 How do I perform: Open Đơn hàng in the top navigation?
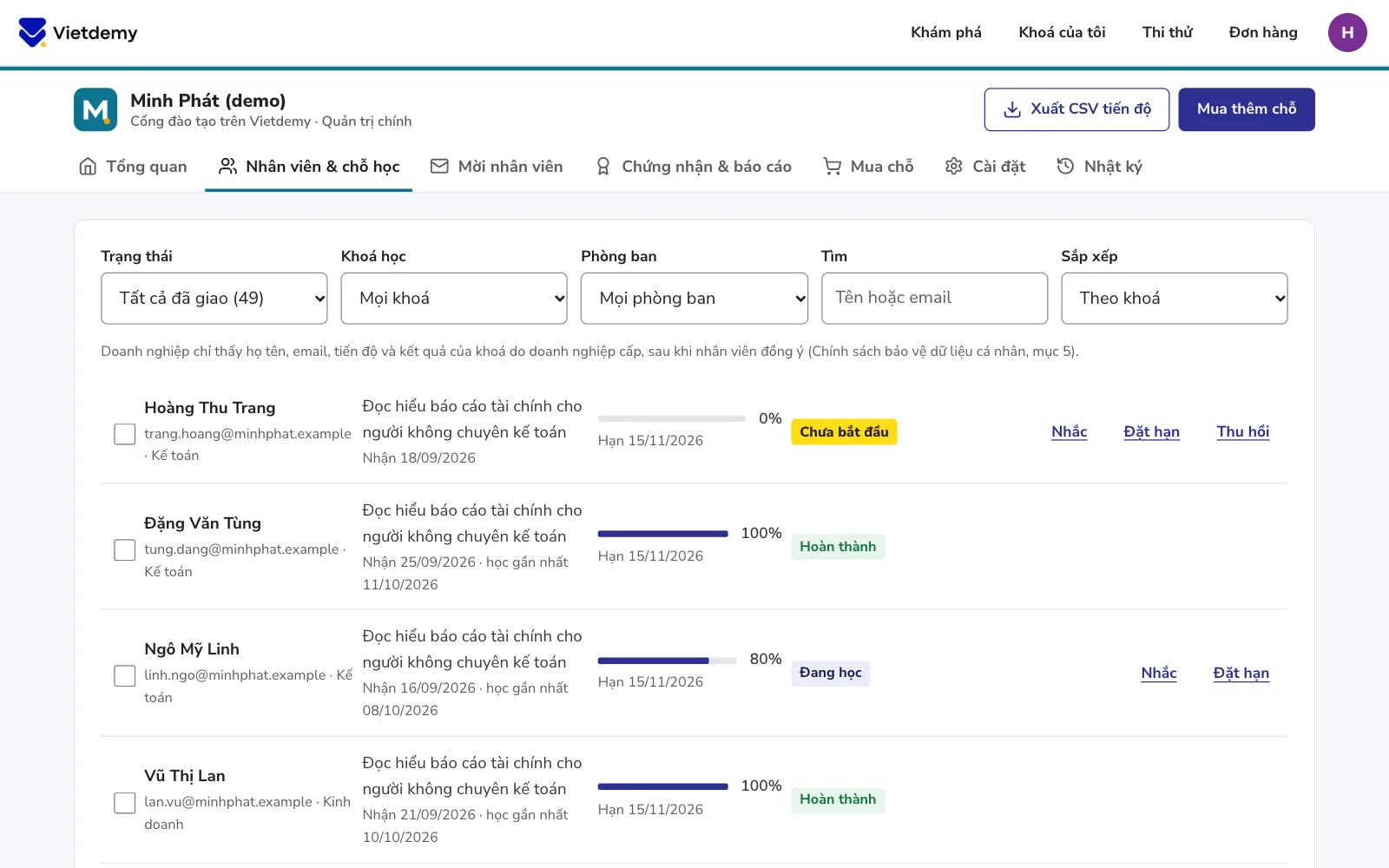(1263, 33)
